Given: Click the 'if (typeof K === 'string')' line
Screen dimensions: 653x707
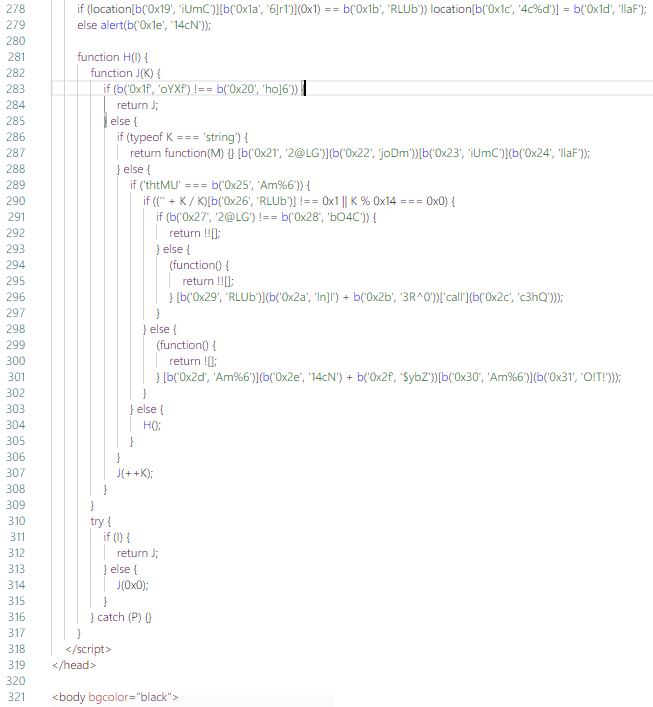Looking at the screenshot, I should (183, 137).
